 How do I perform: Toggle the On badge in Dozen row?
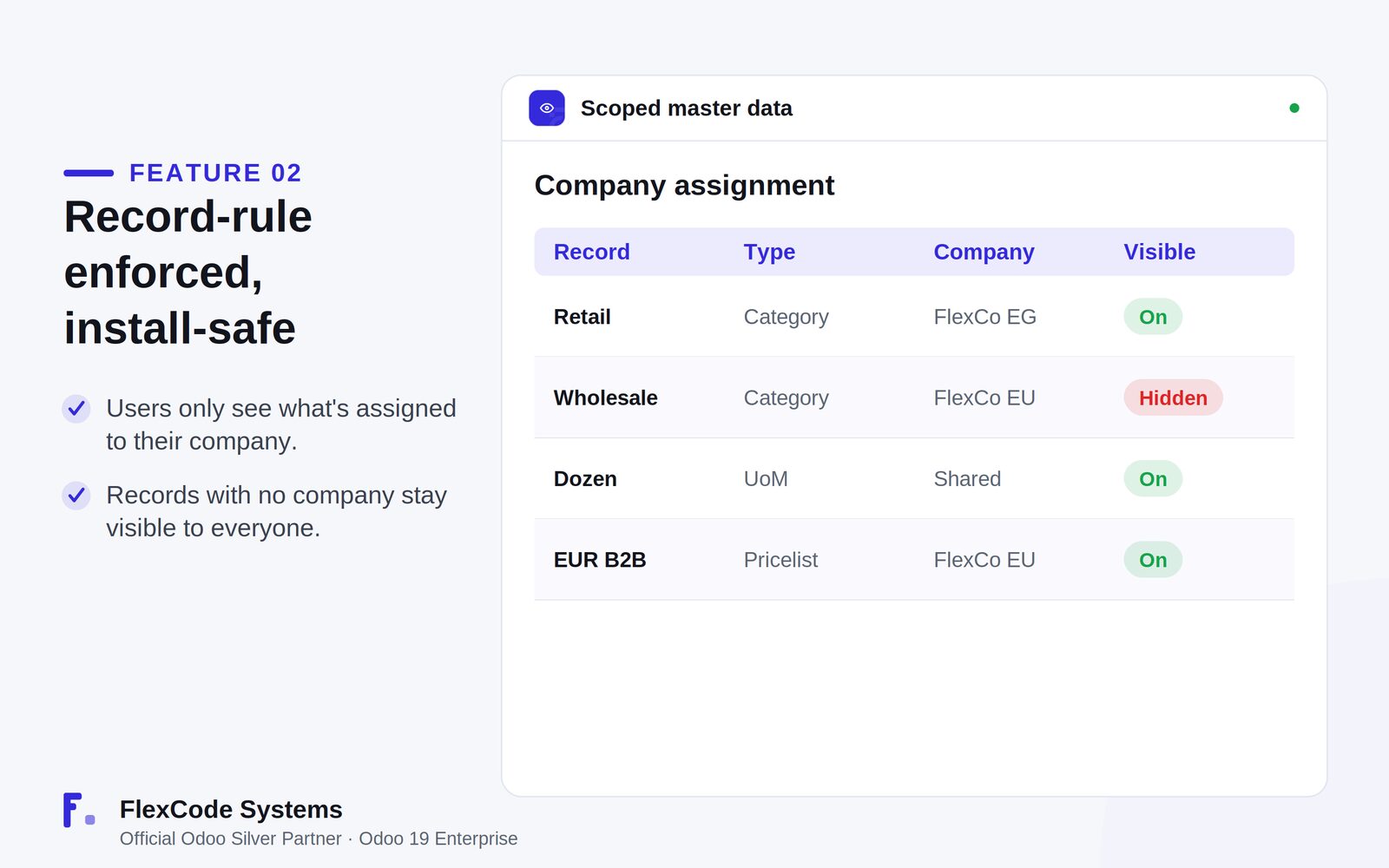point(1153,479)
